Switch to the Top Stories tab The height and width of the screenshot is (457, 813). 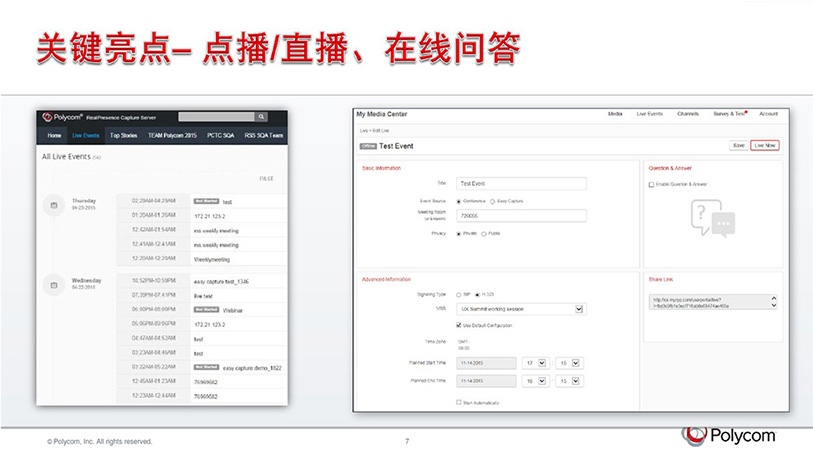click(x=123, y=135)
